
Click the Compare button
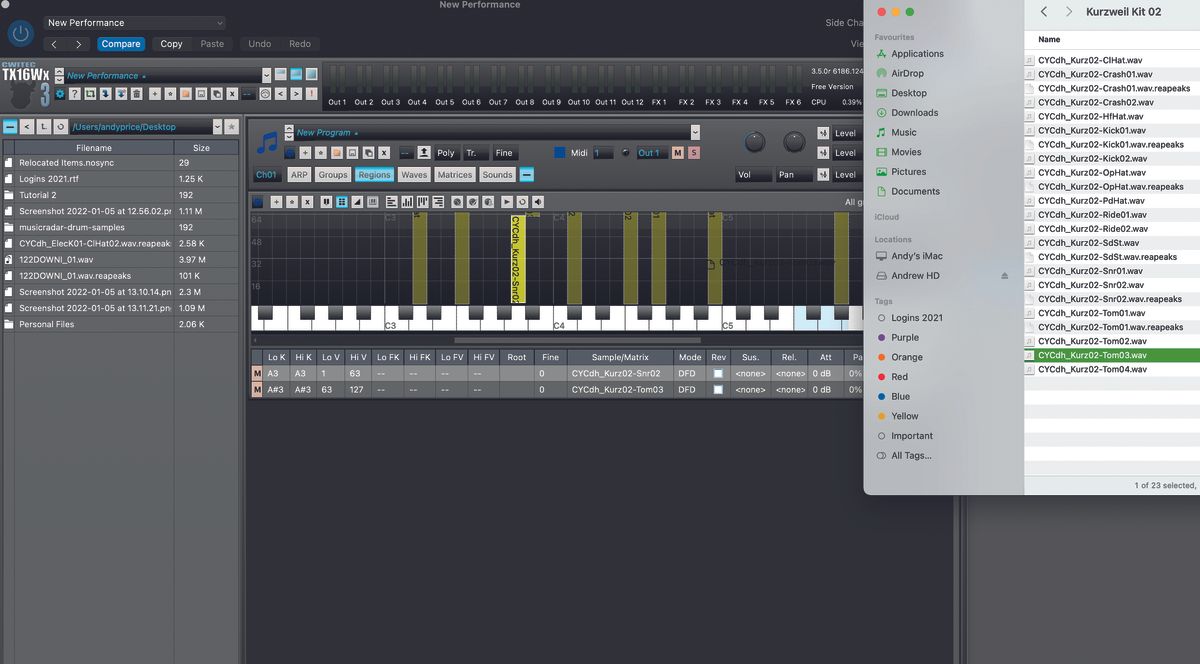click(120, 43)
